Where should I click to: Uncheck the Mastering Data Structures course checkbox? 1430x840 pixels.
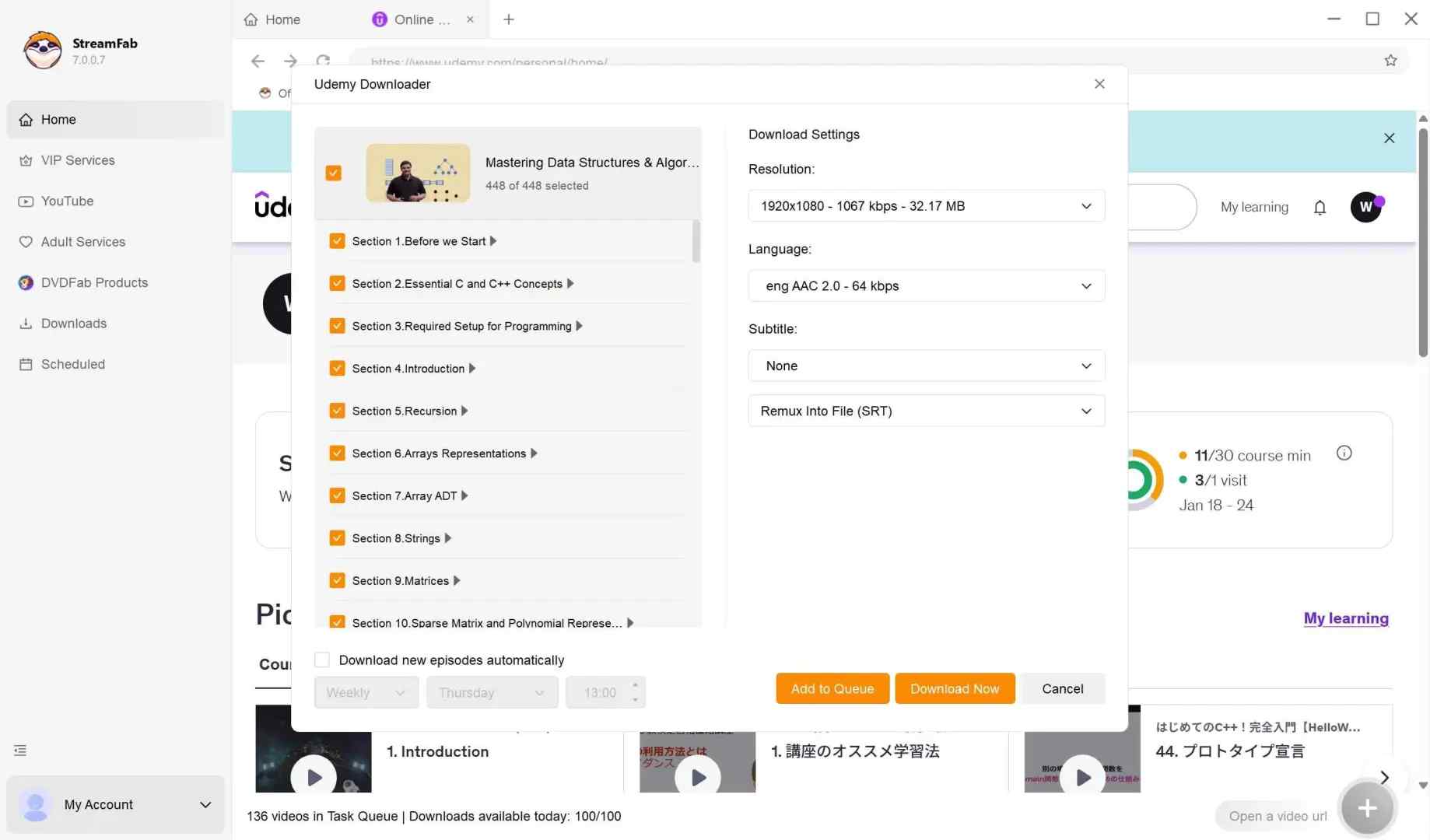pyautogui.click(x=333, y=173)
